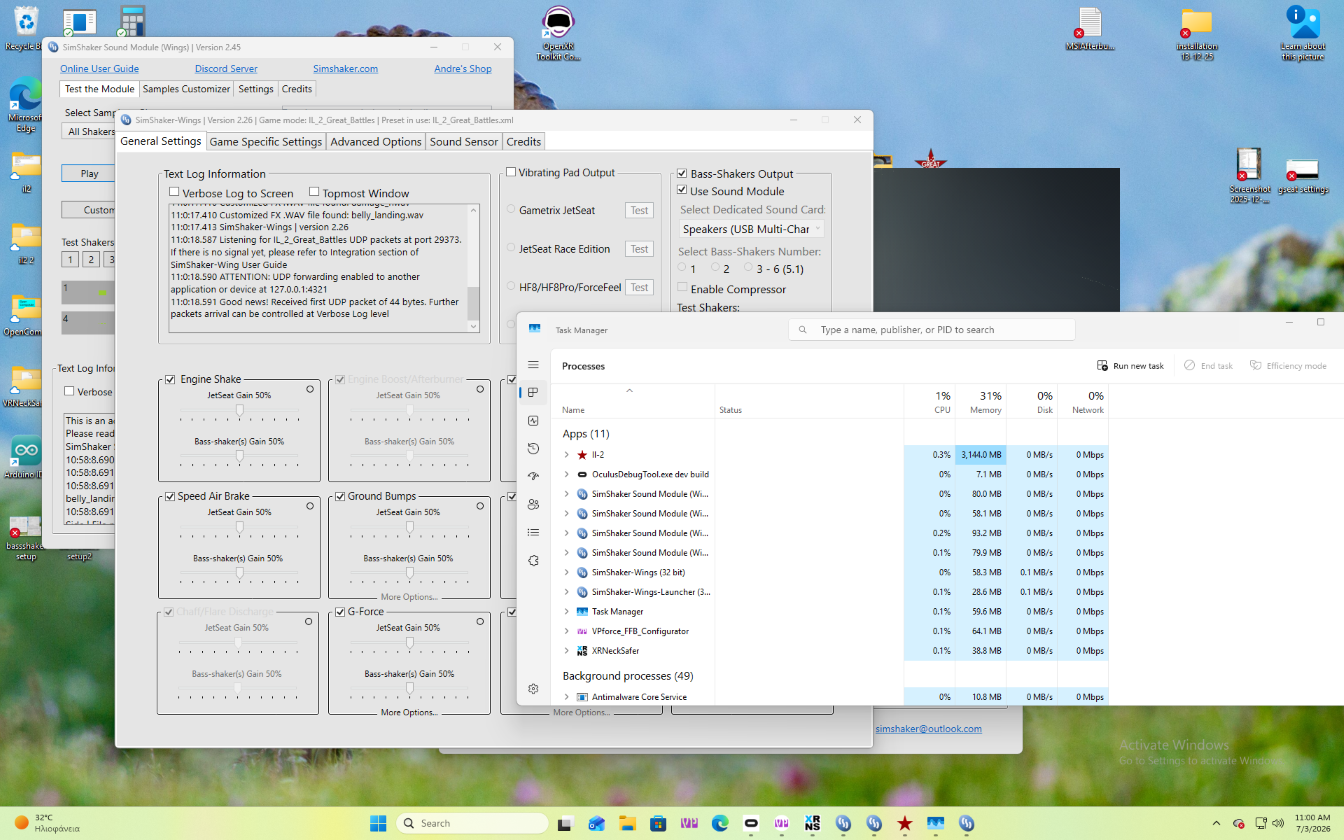Open OpenXR Toolkit desktop icon
The width and height of the screenshot is (1344, 840).
(x=560, y=33)
